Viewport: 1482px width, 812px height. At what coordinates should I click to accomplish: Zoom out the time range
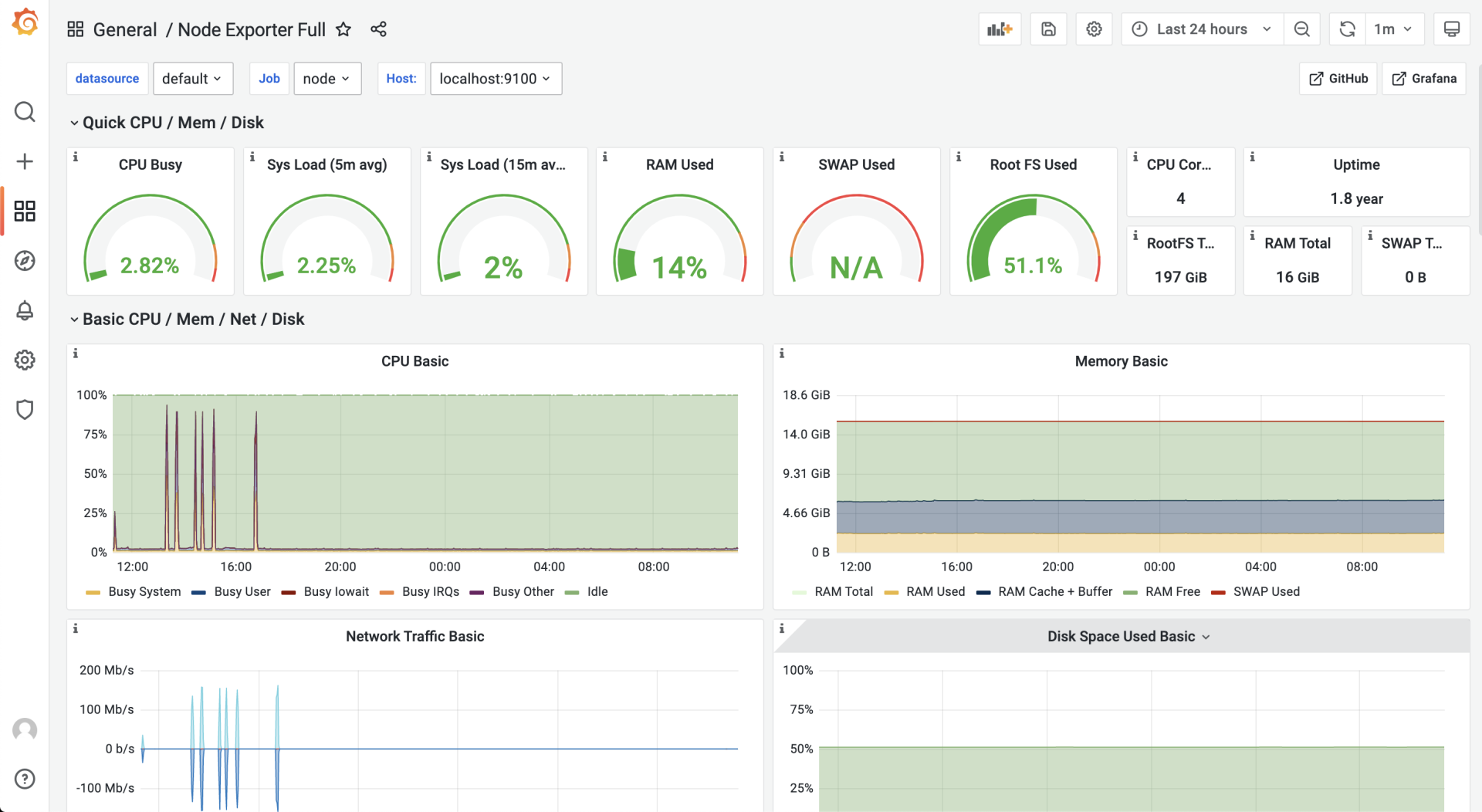click(x=1302, y=29)
